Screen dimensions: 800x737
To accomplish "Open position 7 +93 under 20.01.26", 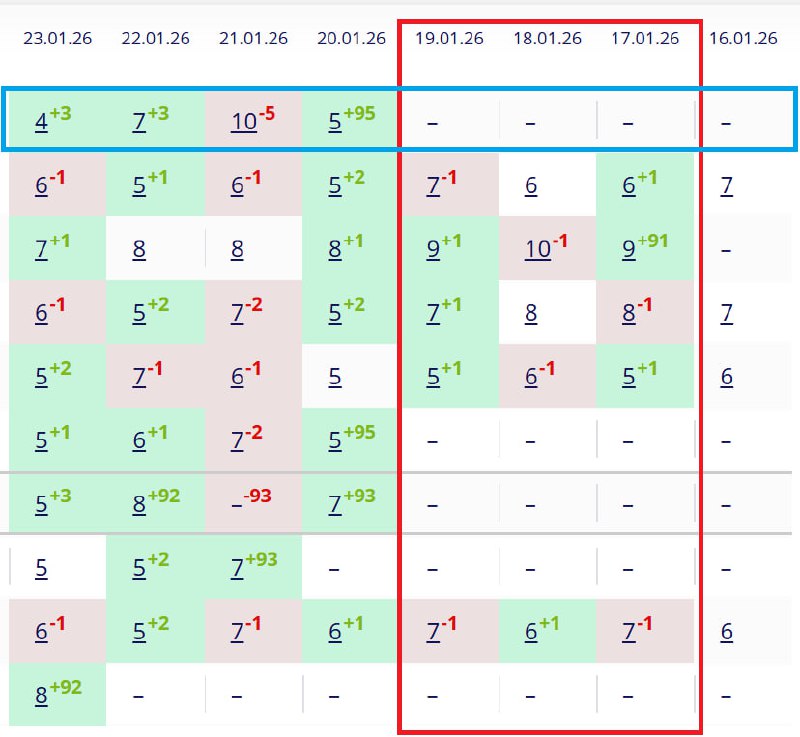I will [336, 505].
